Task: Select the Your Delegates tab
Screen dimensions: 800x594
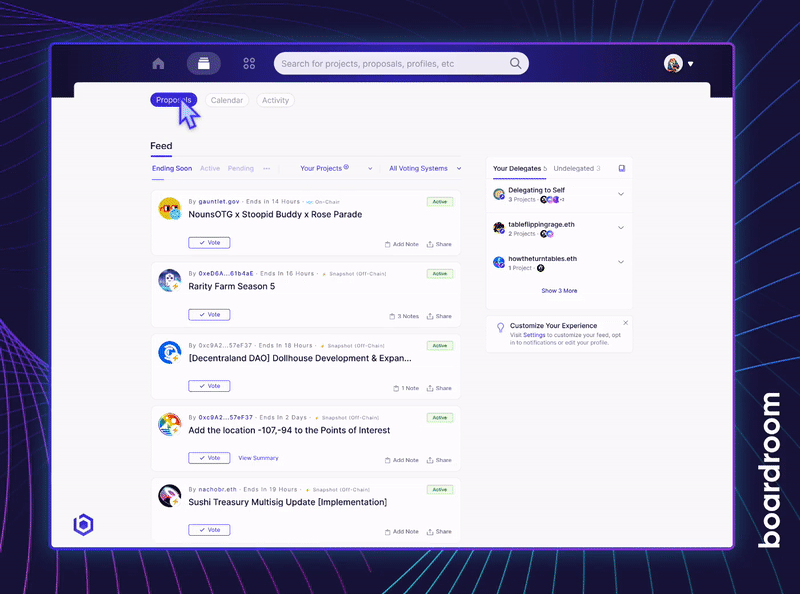Action: [519, 168]
